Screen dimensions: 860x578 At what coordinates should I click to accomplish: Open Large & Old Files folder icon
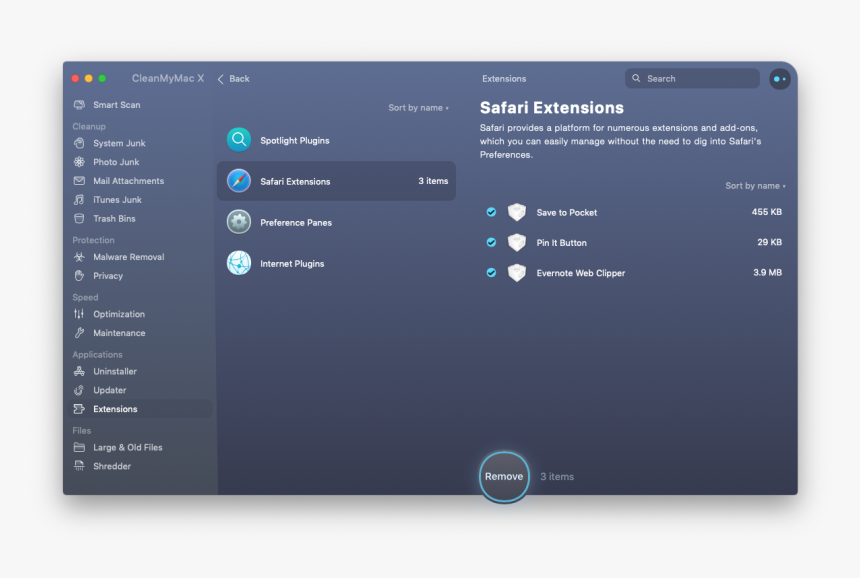tap(80, 447)
